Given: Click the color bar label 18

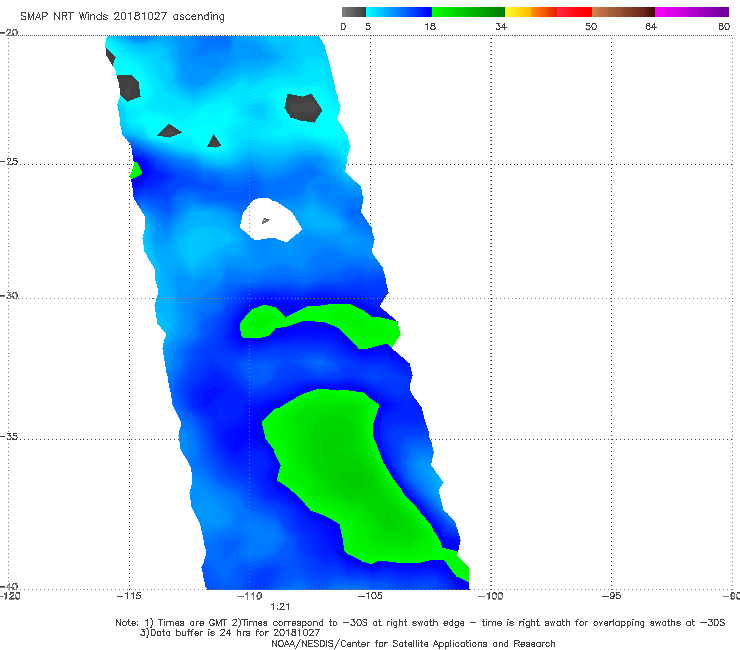Looking at the screenshot, I should coord(430,26).
